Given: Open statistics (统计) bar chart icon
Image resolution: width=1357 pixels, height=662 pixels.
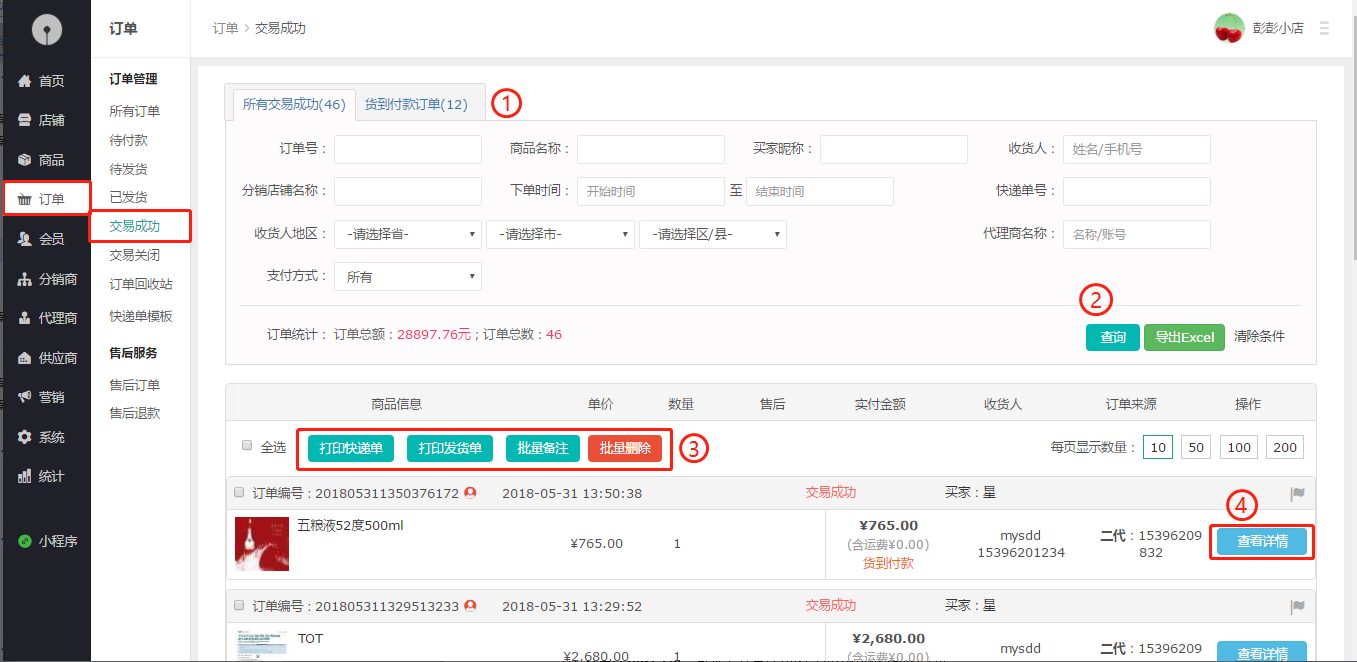Looking at the screenshot, I should click(x=25, y=476).
